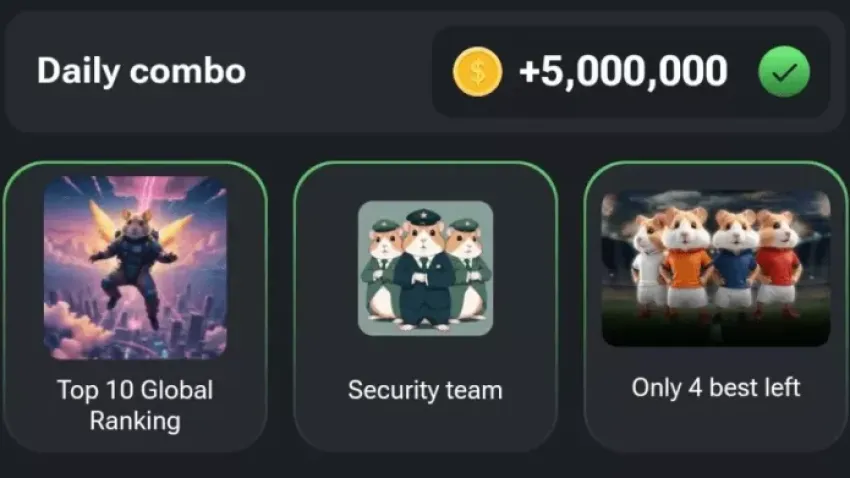
Task: Select the +5,000,000 reward amount
Action: click(x=623, y=72)
